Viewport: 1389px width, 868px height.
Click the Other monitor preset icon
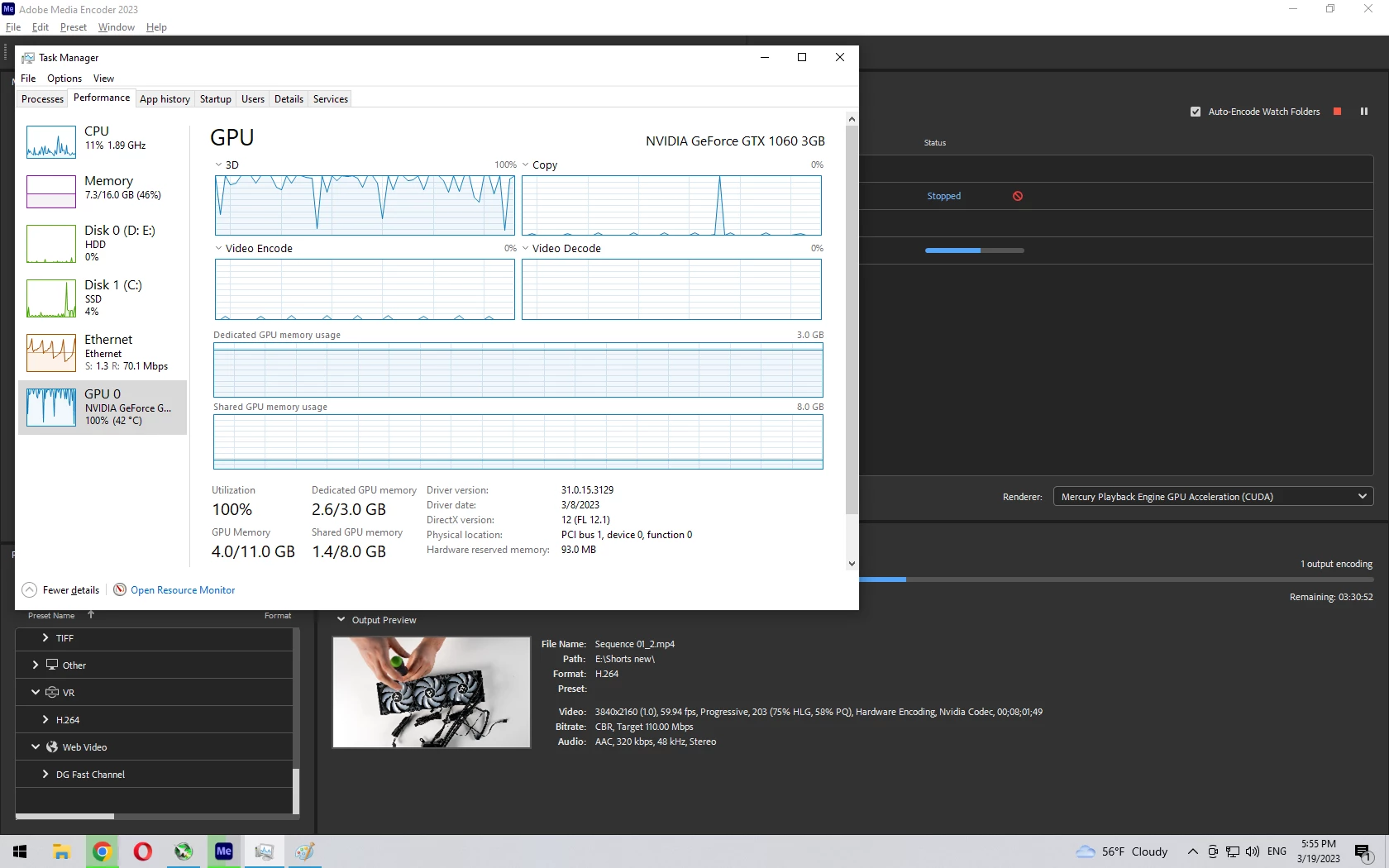pos(52,665)
